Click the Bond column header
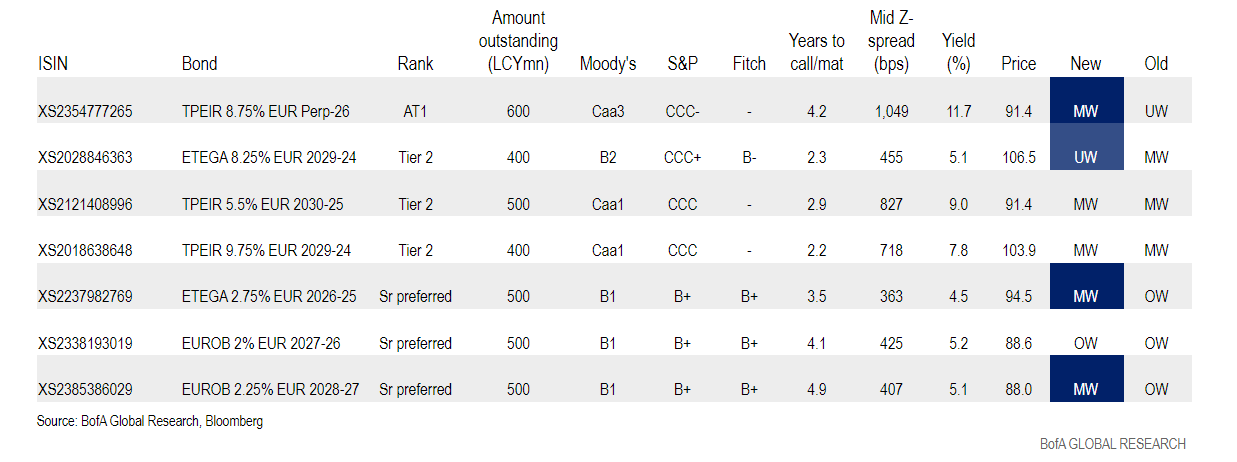The image size is (1237, 462). (199, 64)
